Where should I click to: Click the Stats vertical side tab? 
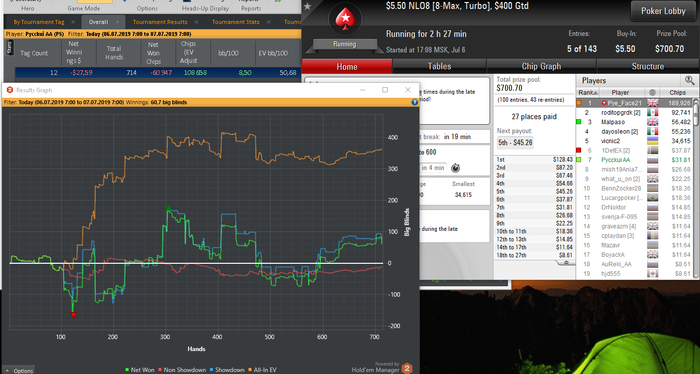[x=9, y=47]
